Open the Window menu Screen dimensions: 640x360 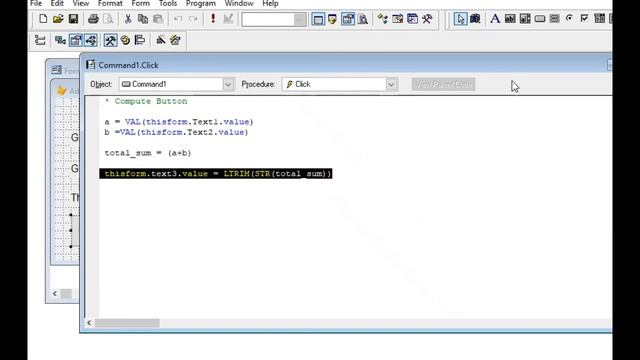(239, 4)
